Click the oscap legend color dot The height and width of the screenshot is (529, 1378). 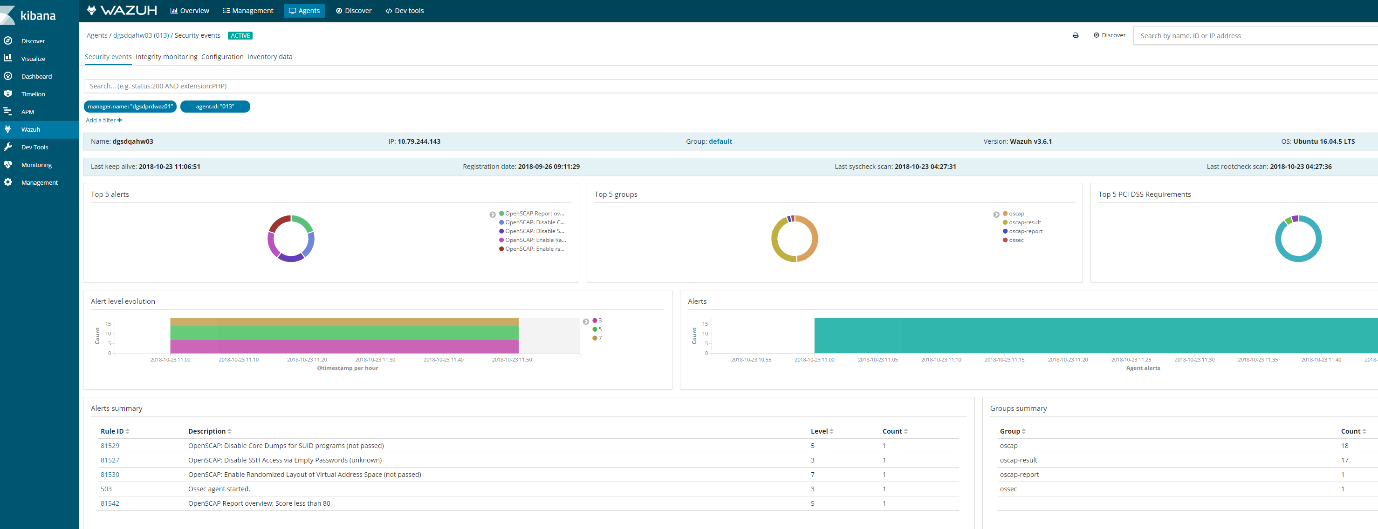point(1005,214)
